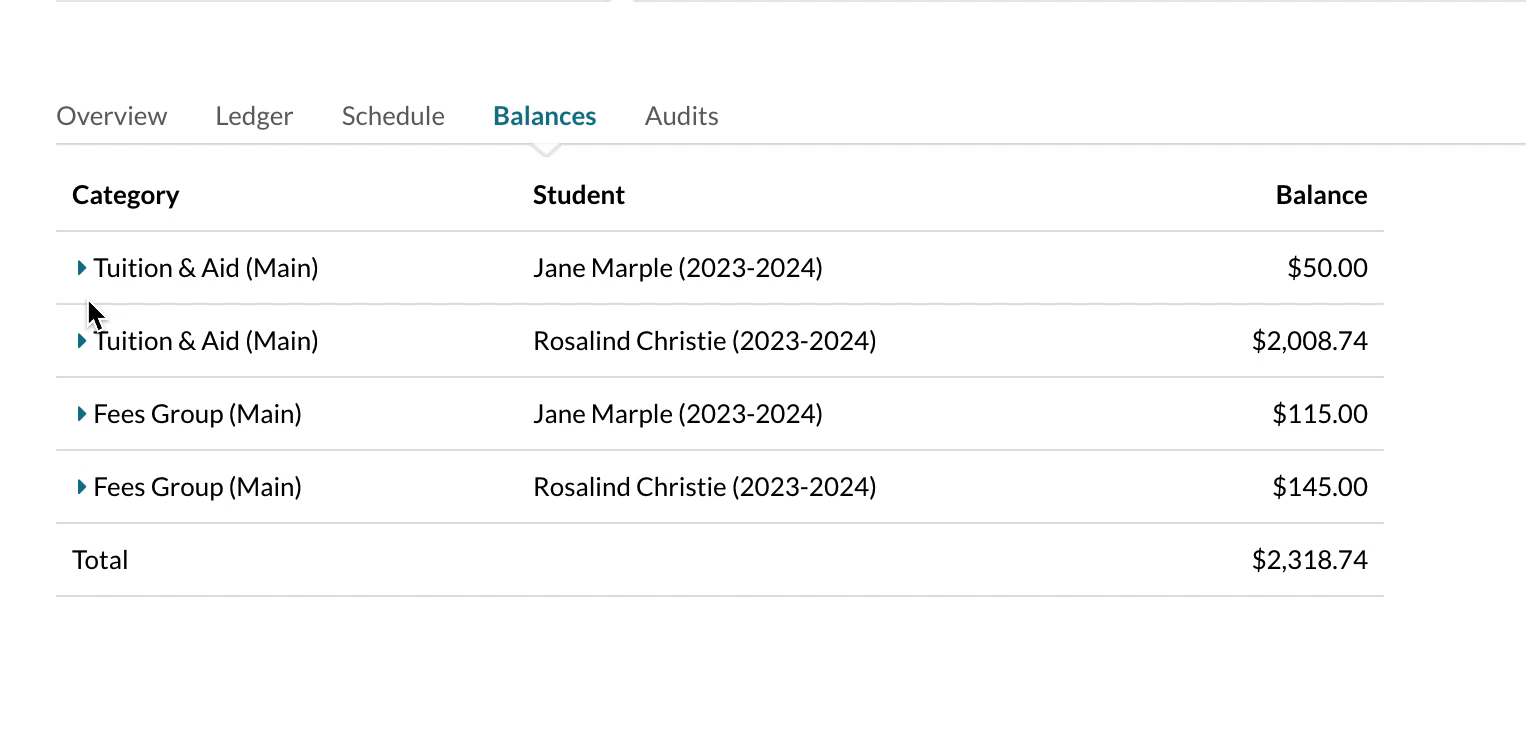Click the $2,008.74 balance amount
Viewport: 1526px width, 748px height.
point(1308,341)
